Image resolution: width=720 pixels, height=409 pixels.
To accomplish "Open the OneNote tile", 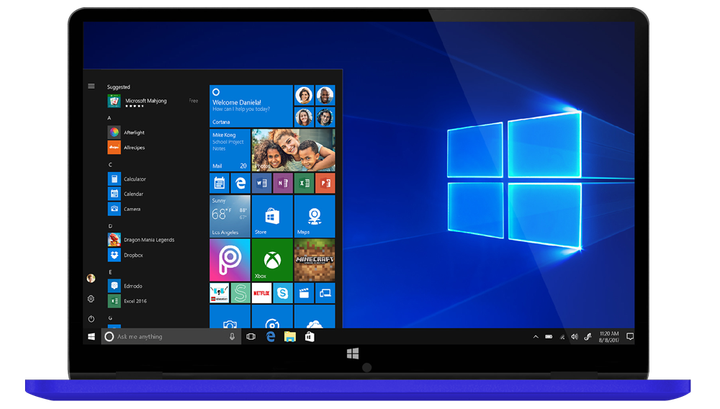I will pos(283,183).
